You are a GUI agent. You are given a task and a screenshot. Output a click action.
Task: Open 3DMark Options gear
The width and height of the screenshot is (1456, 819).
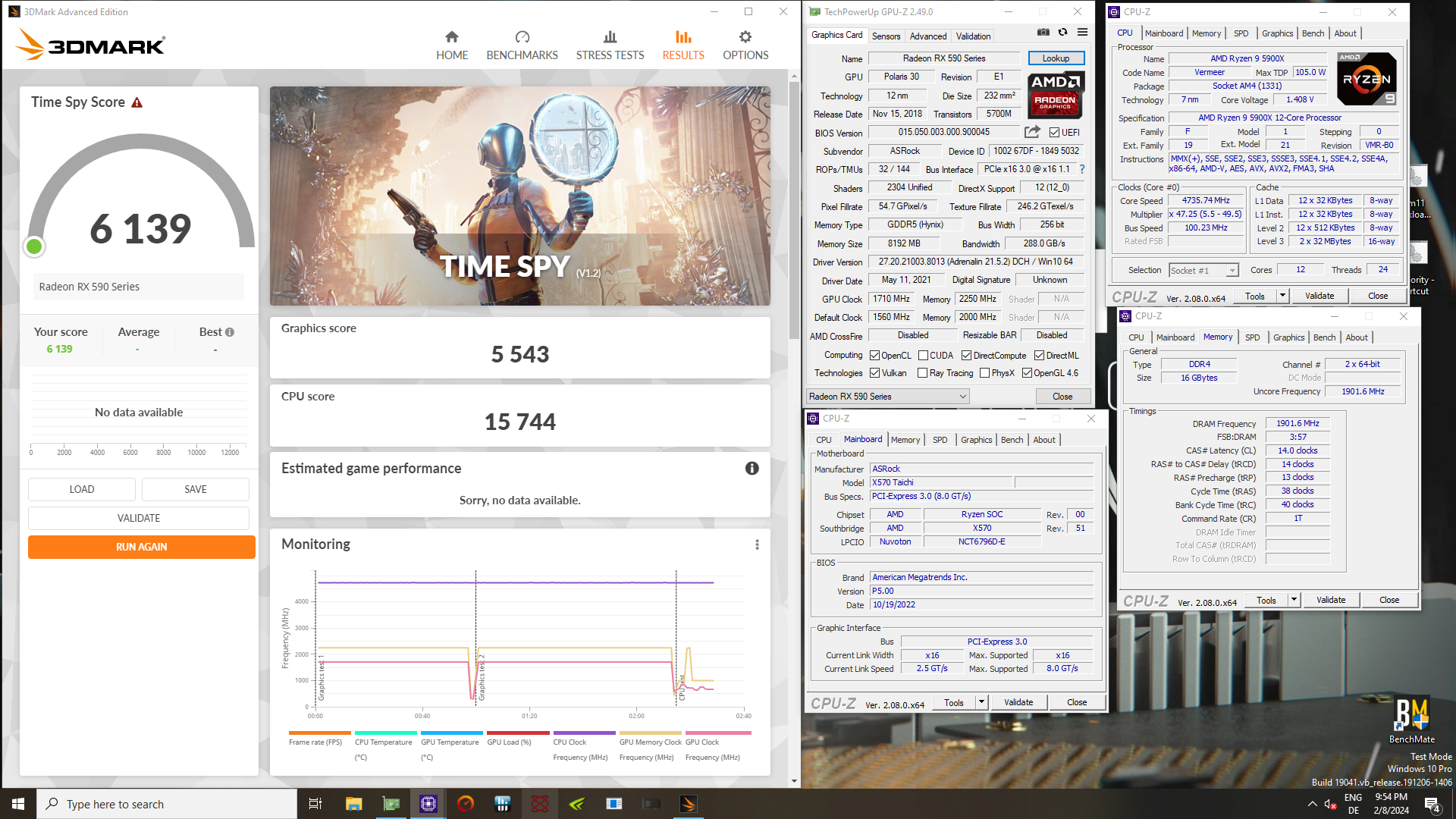click(x=745, y=45)
